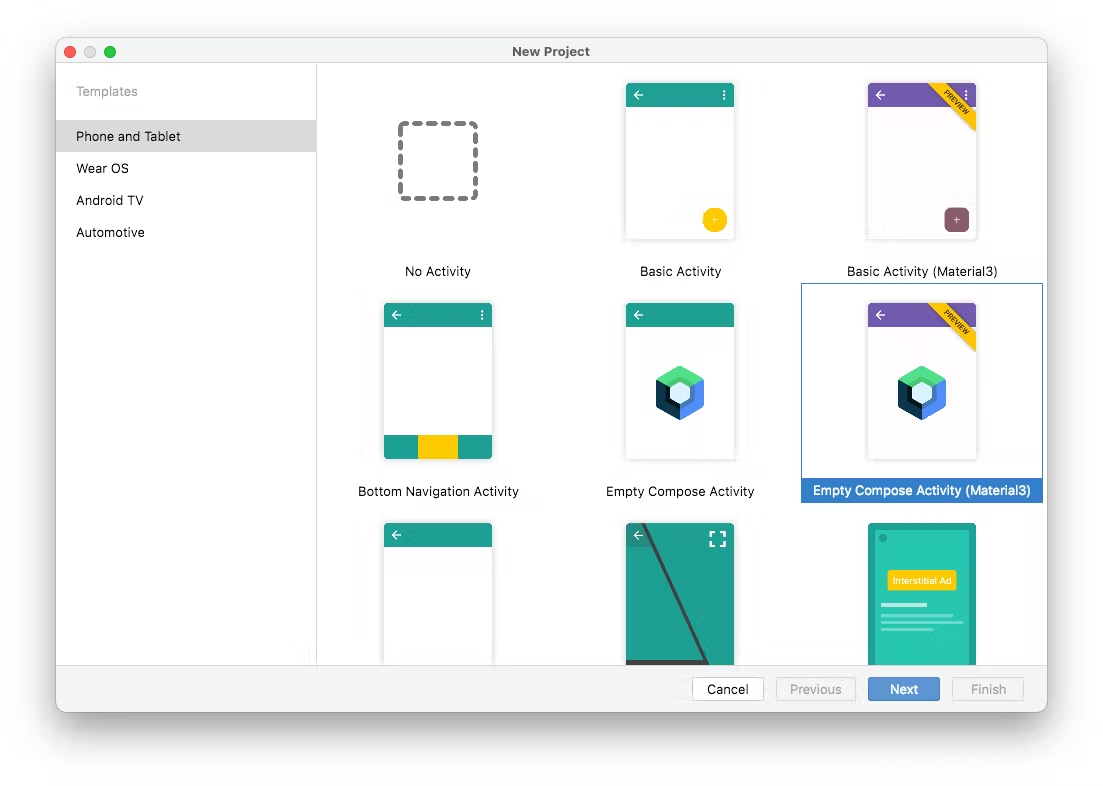Switch to Android TV templates
The image size is (1103, 786).
[186, 201]
